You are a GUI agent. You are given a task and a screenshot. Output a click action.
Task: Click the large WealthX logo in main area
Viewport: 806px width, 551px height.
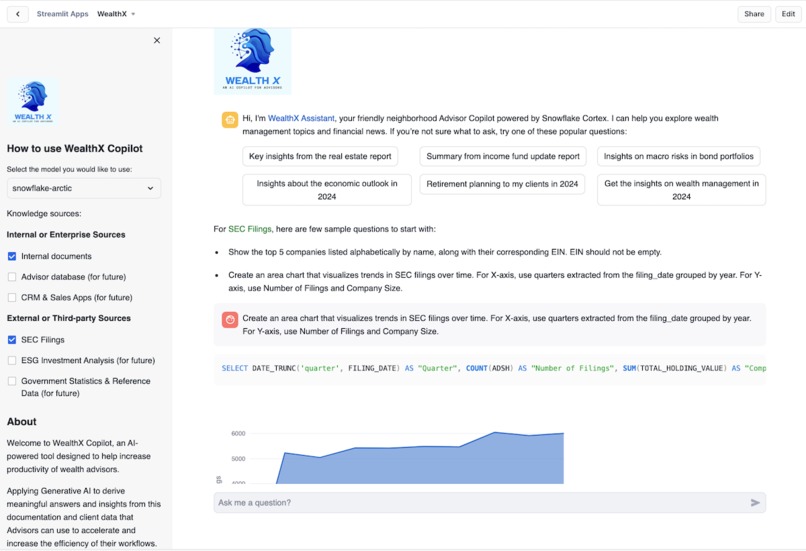(252, 61)
